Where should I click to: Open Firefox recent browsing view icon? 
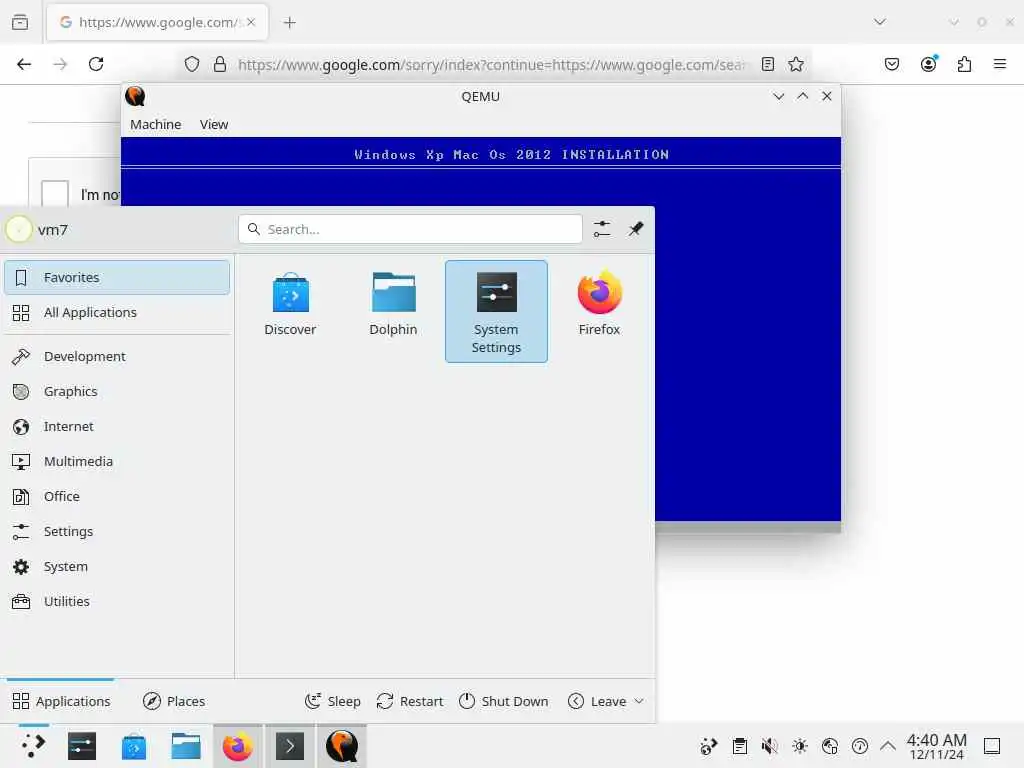pyautogui.click(x=20, y=22)
